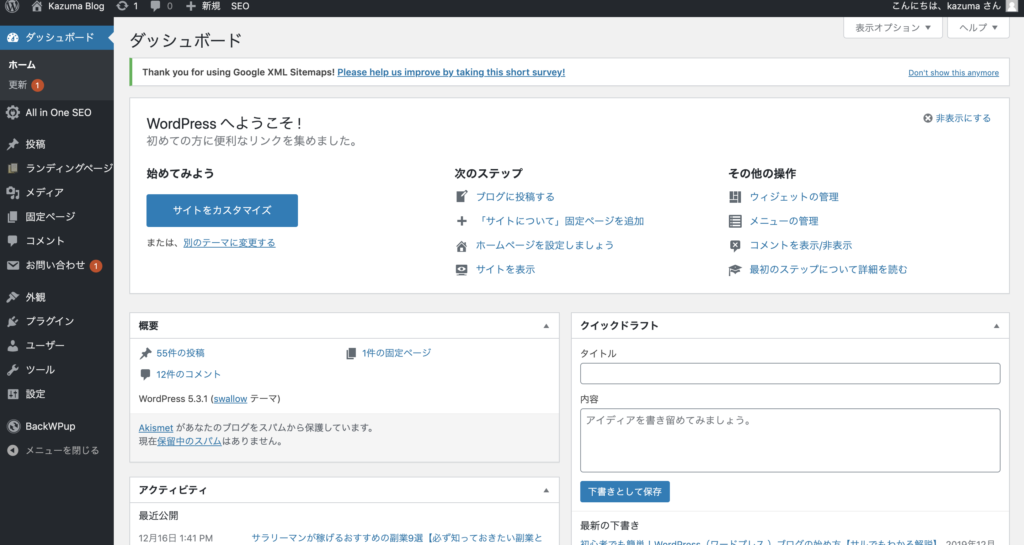Viewport: 1024px width, 545px height.
Task: Click コメントを表示/非表示 link
Action: (800, 245)
